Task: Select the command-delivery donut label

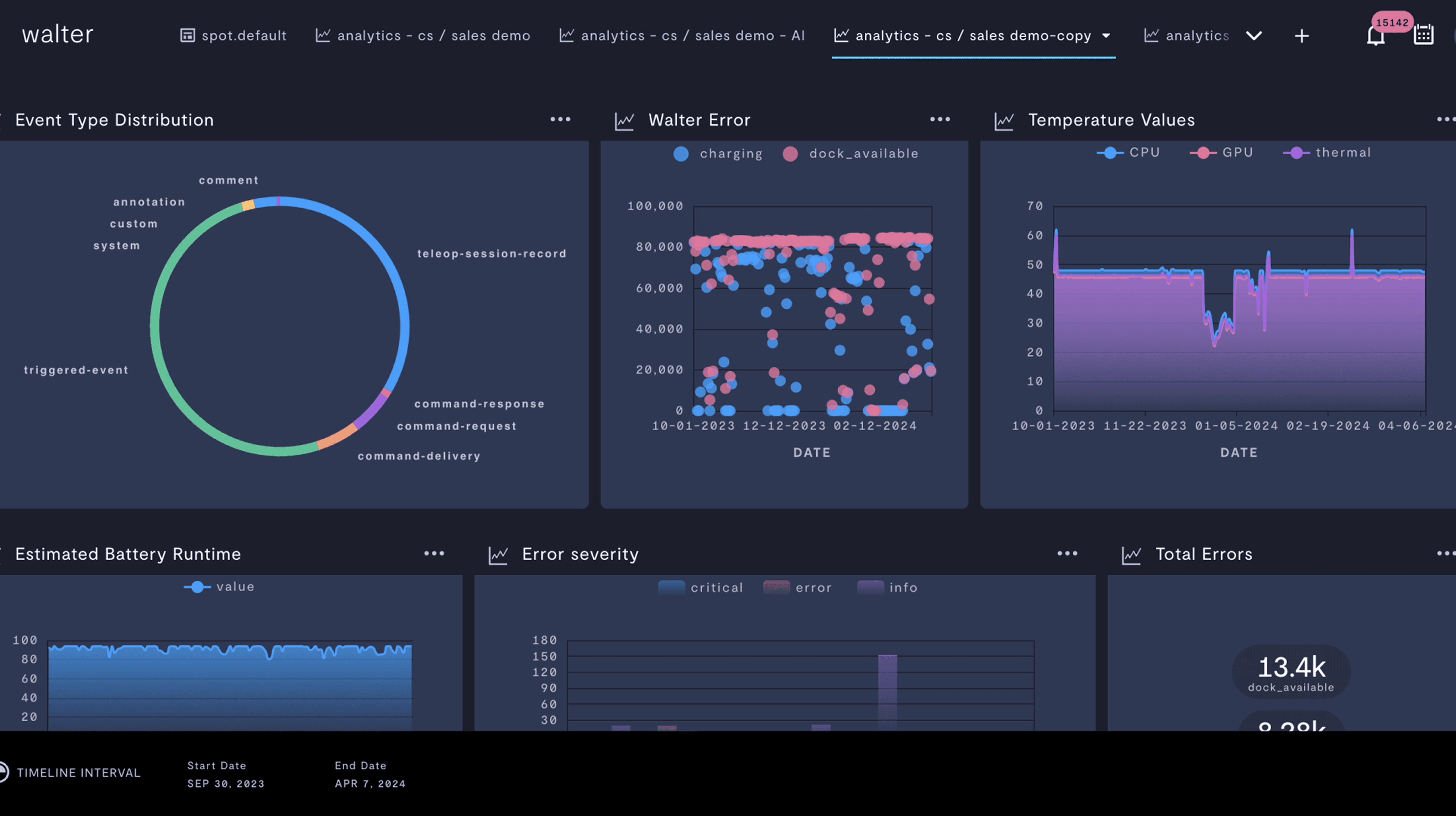Action: point(419,456)
